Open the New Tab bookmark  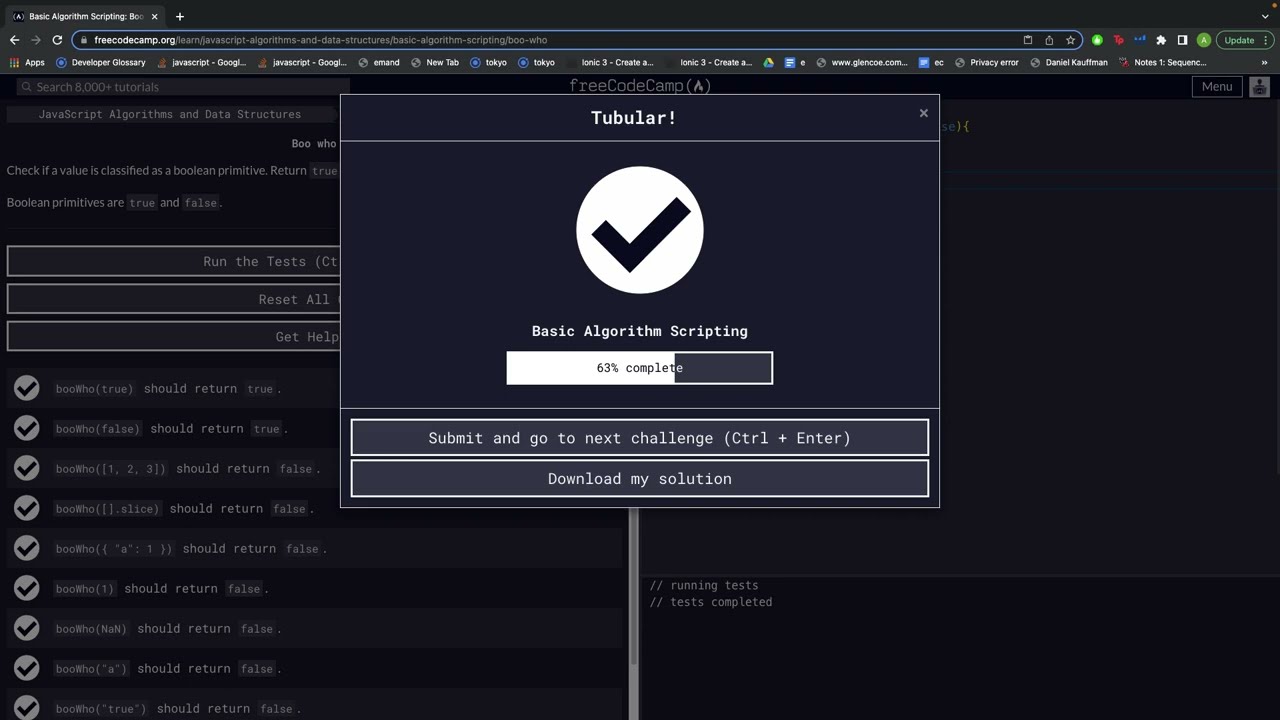[435, 62]
